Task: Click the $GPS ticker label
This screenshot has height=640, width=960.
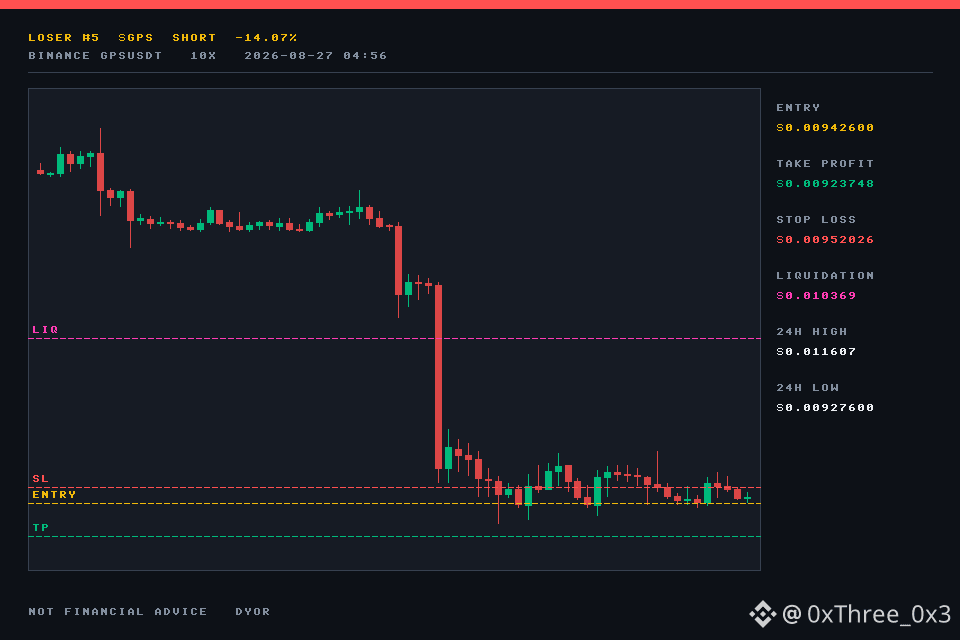Action: (136, 38)
